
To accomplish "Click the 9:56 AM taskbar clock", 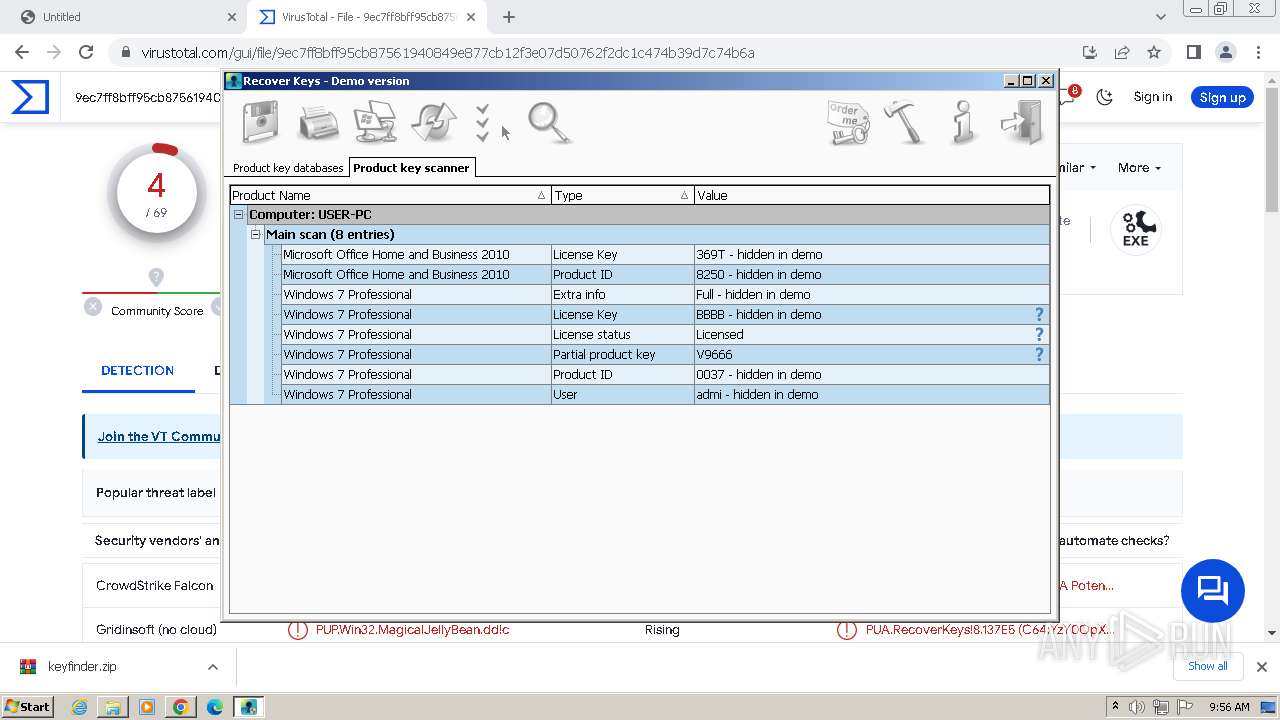I will point(1229,707).
